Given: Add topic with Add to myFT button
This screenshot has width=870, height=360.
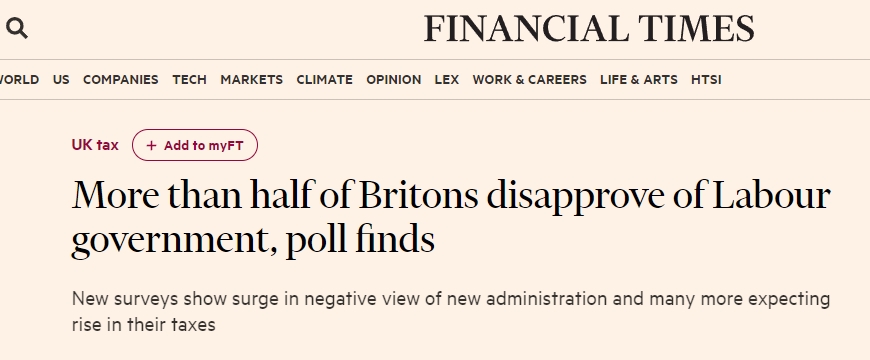Looking at the screenshot, I should click(195, 145).
